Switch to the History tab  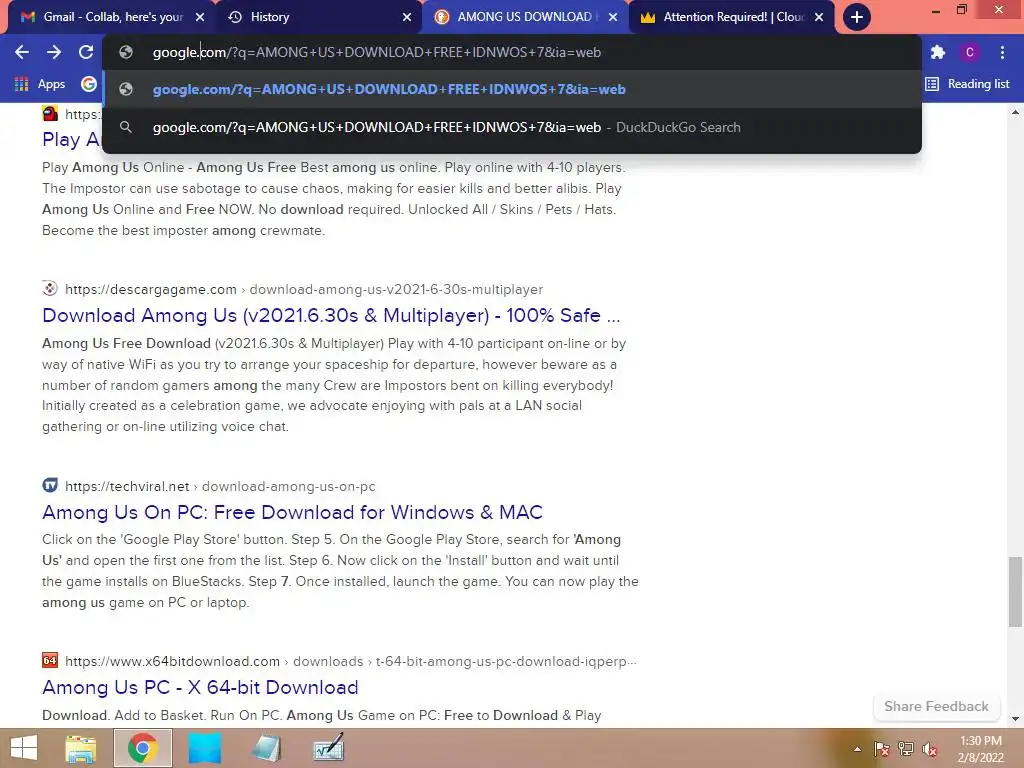click(317, 17)
